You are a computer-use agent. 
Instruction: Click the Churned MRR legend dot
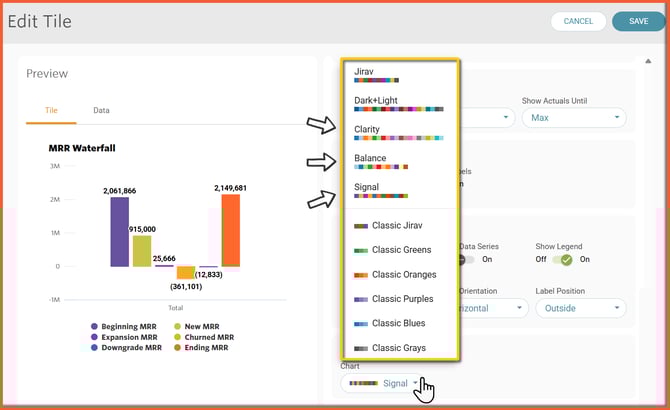click(x=178, y=337)
